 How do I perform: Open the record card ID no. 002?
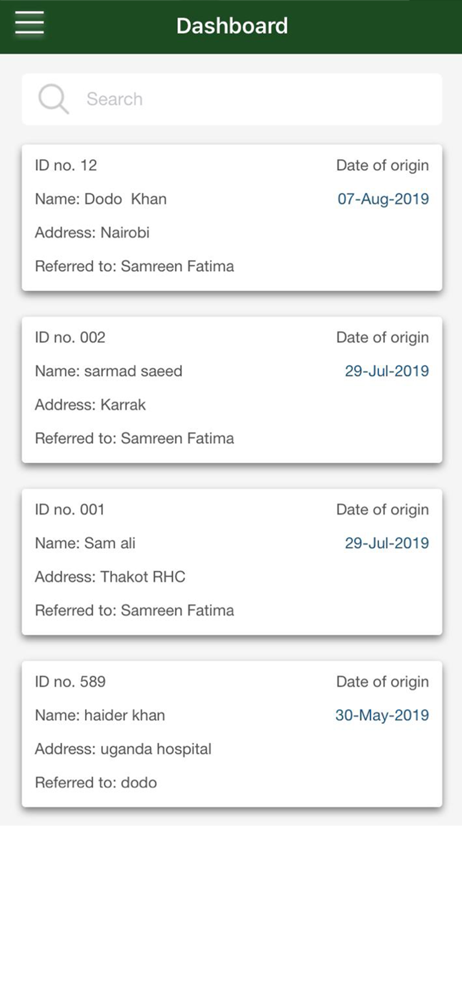coord(232,390)
